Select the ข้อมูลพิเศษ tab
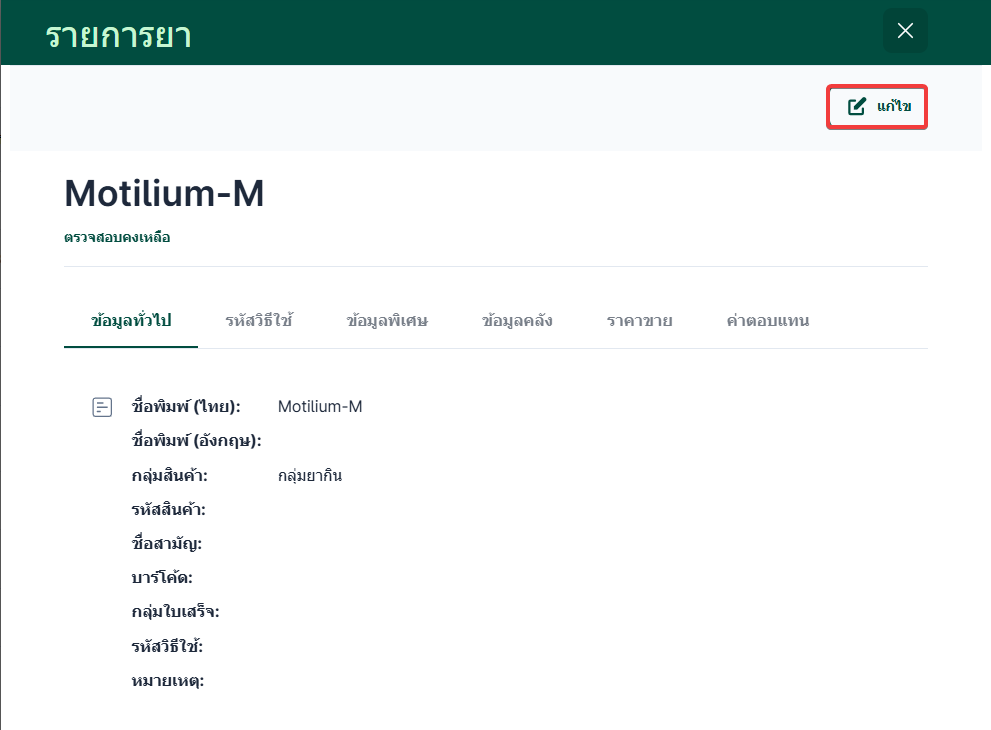Viewport: 991px width, 730px height. 387,321
